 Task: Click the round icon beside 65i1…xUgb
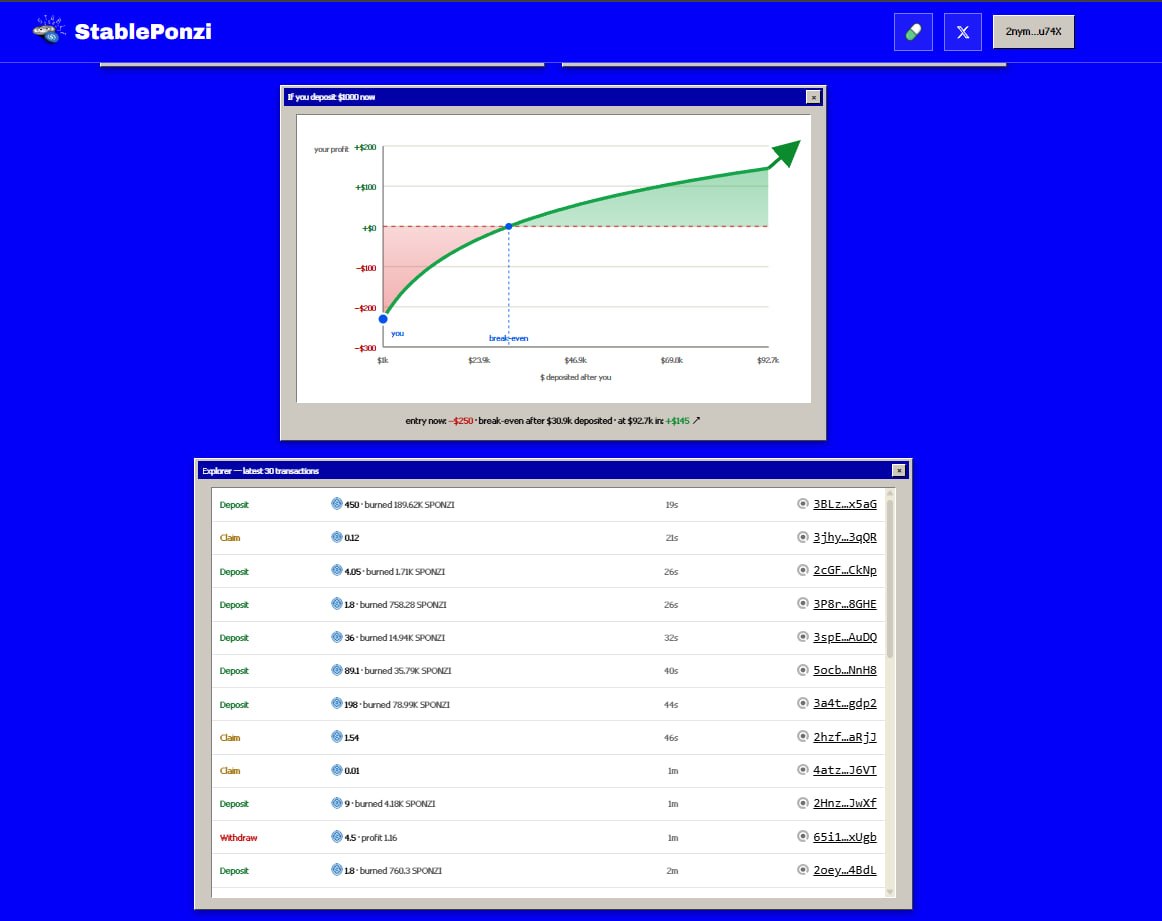pos(803,836)
